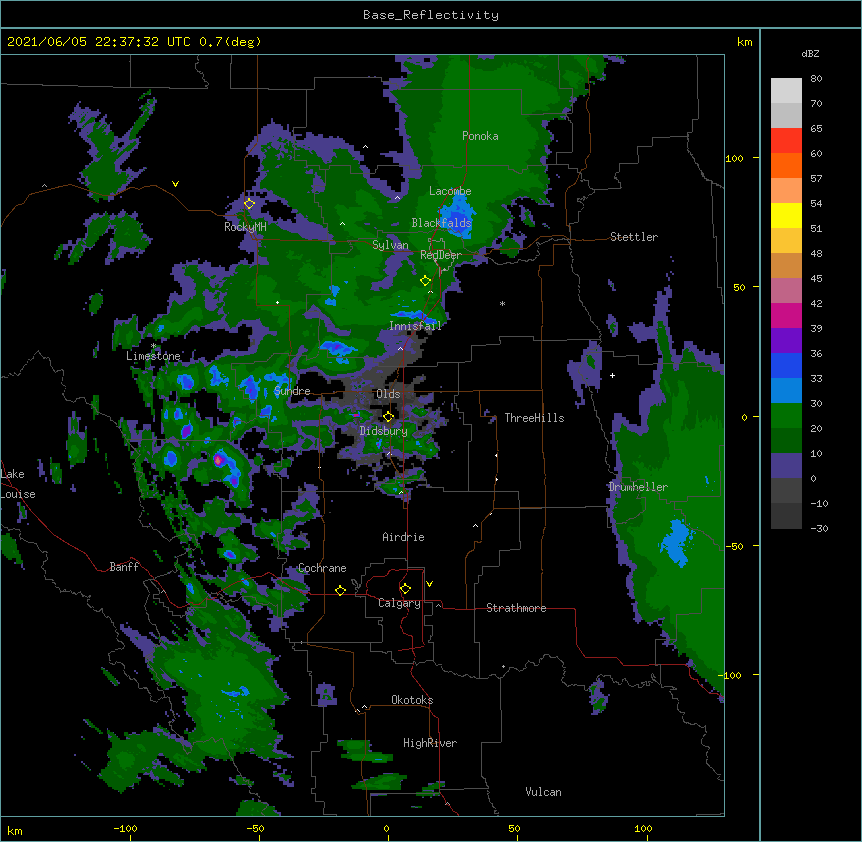Click the Drumheller label
This screenshot has height=842, width=862.
click(x=638, y=487)
